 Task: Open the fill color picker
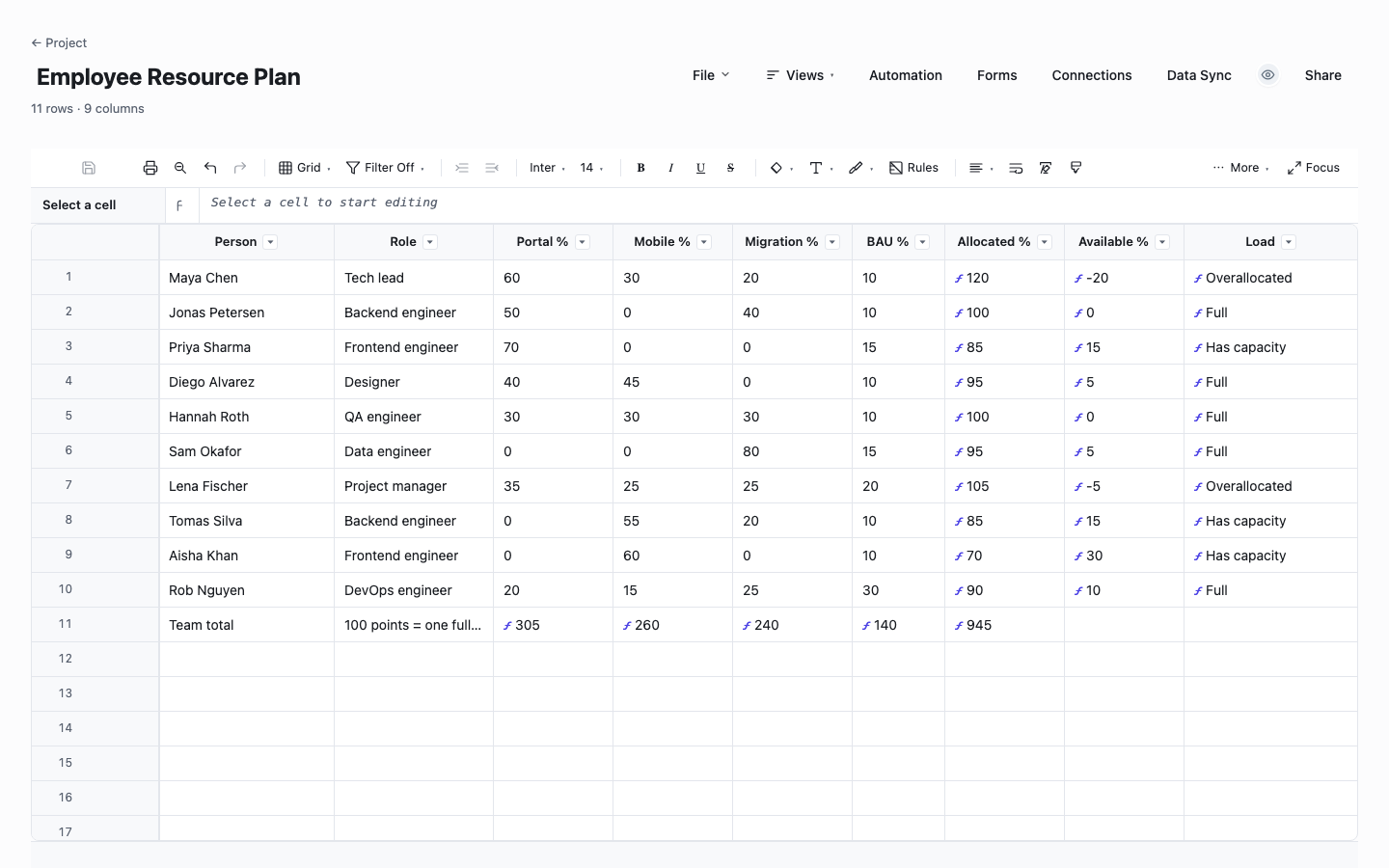781,168
